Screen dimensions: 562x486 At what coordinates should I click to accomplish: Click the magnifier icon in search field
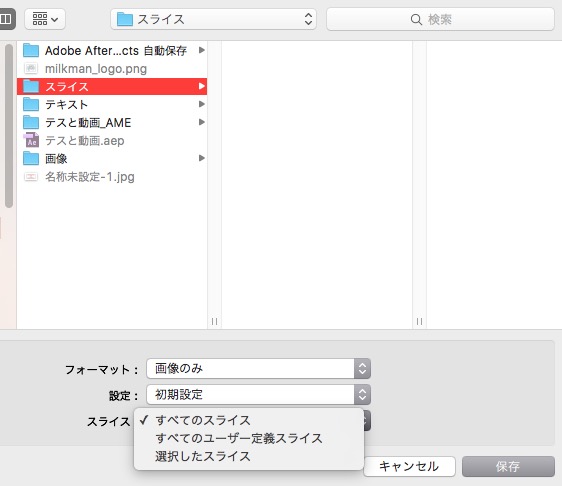coord(416,19)
